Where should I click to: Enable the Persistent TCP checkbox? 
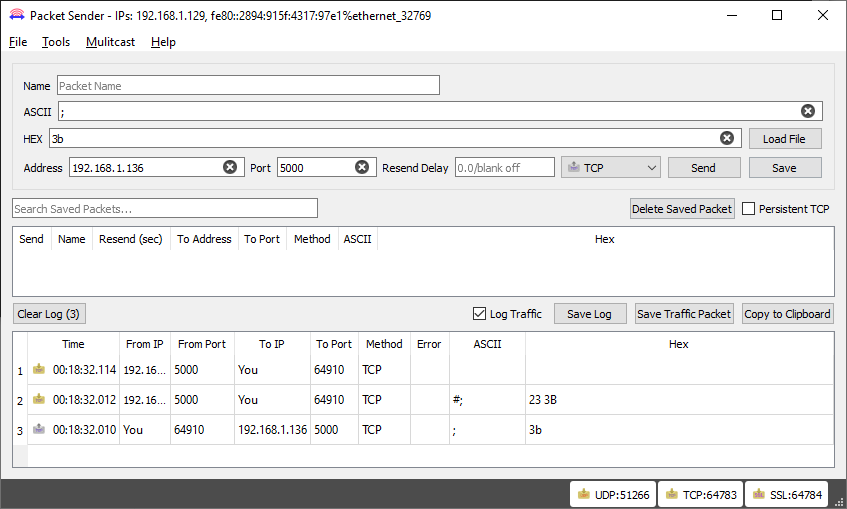coord(748,209)
